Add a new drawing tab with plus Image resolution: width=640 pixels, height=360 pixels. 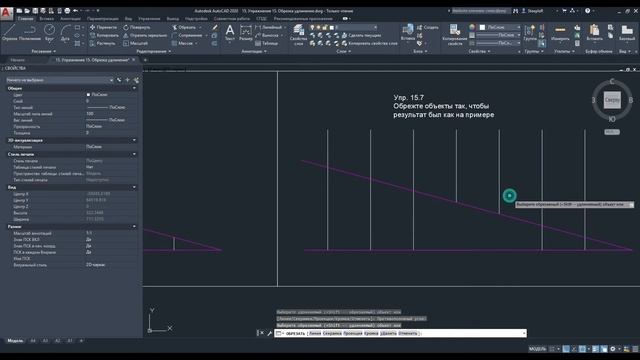coord(145,60)
